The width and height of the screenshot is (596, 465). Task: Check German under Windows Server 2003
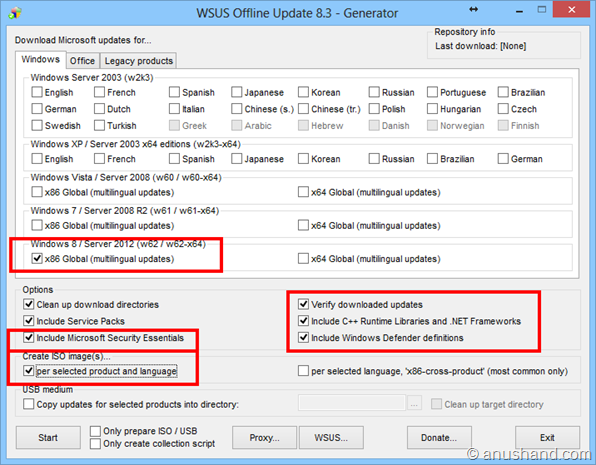coord(37,109)
